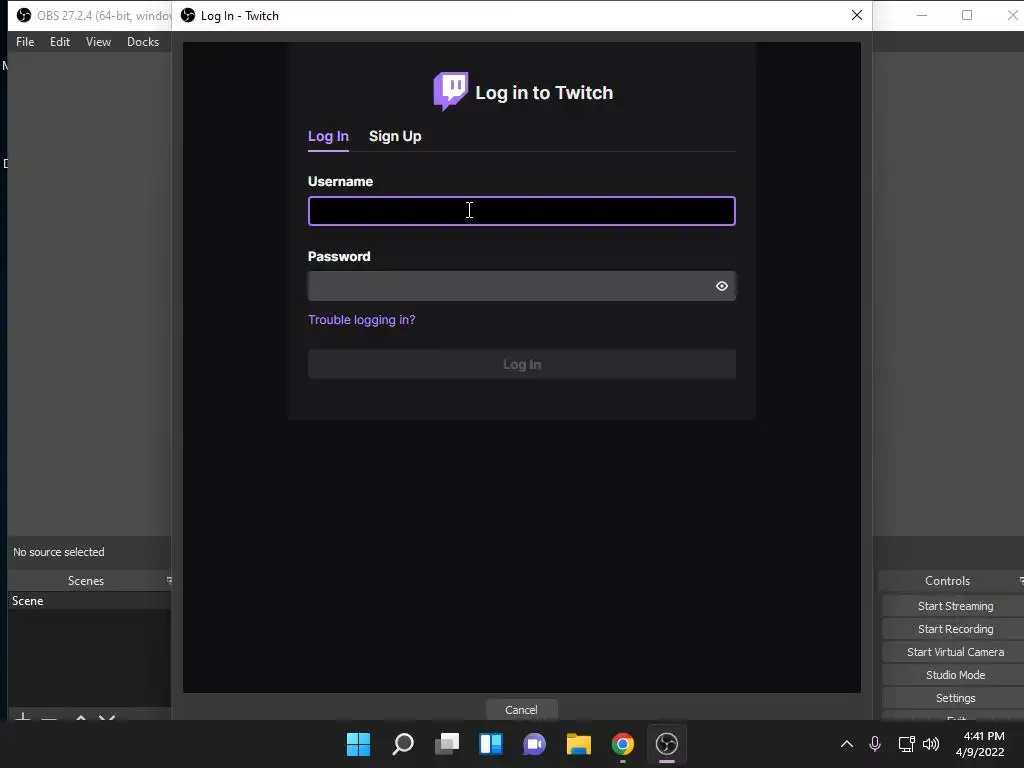
Task: Focus the Username input field
Action: [x=522, y=211]
